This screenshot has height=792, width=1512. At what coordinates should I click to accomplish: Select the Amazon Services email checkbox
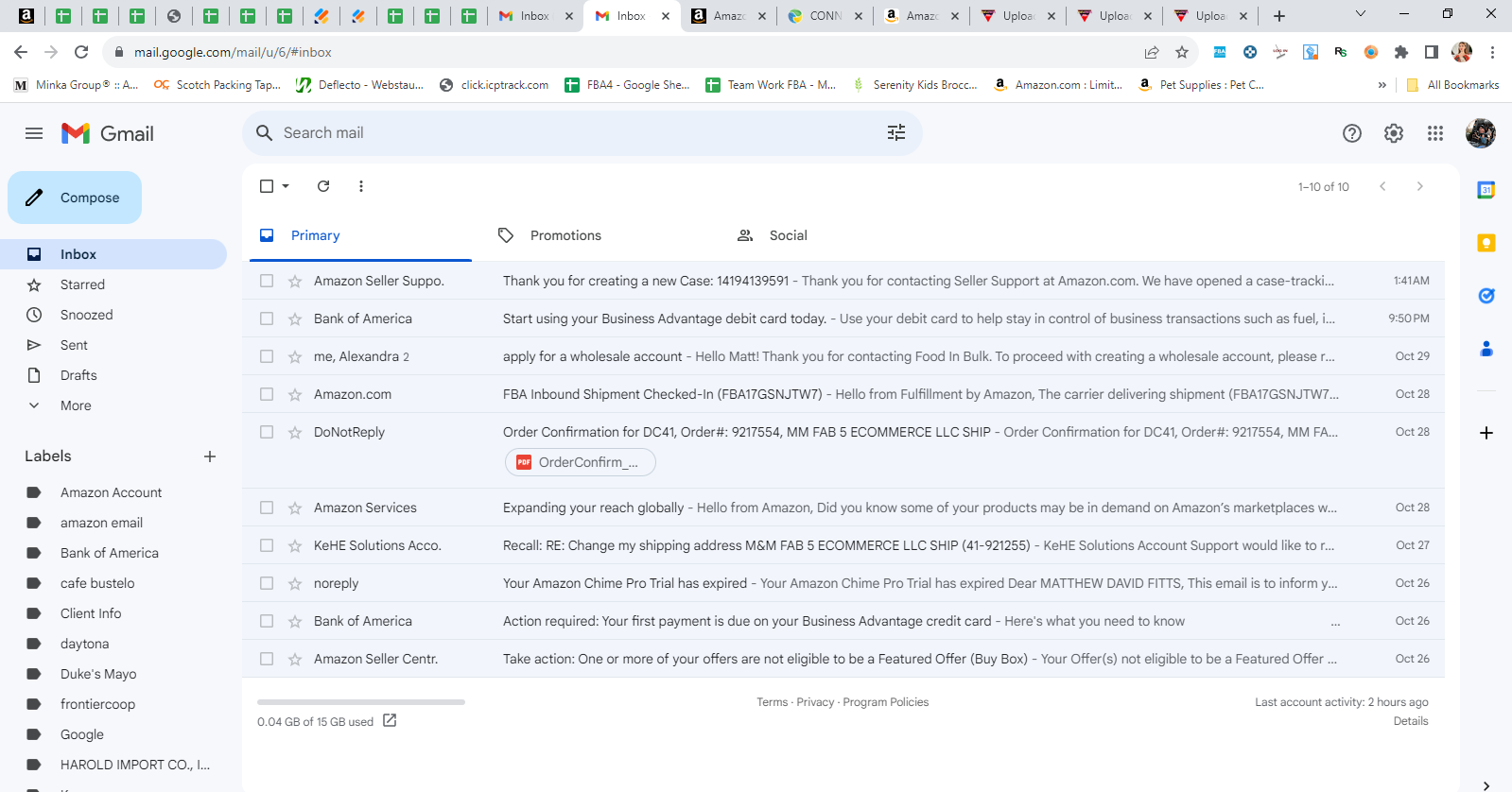(267, 508)
